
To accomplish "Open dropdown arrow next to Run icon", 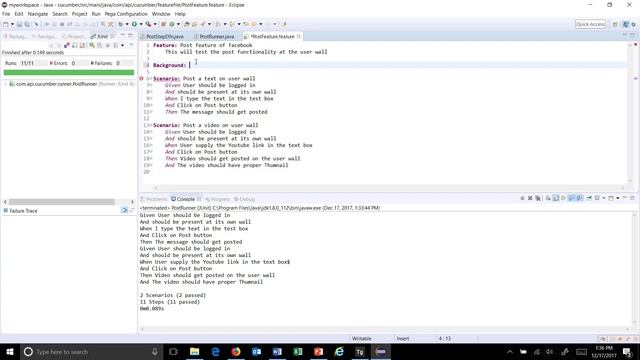I will (x=141, y=24).
